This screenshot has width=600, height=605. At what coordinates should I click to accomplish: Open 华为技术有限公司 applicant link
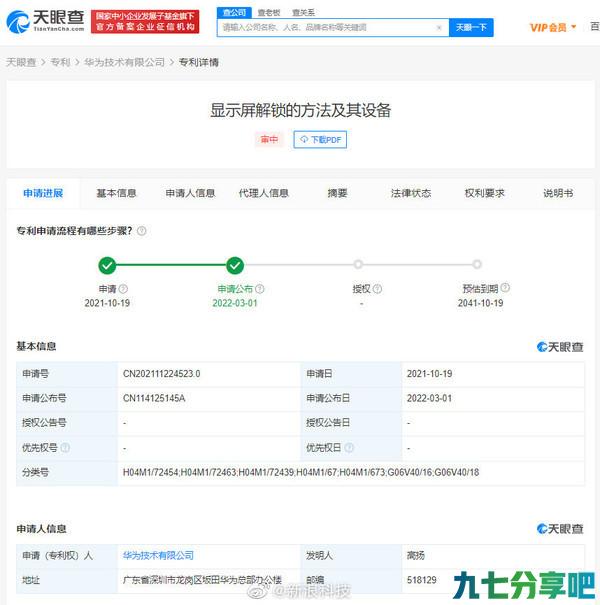(158, 556)
